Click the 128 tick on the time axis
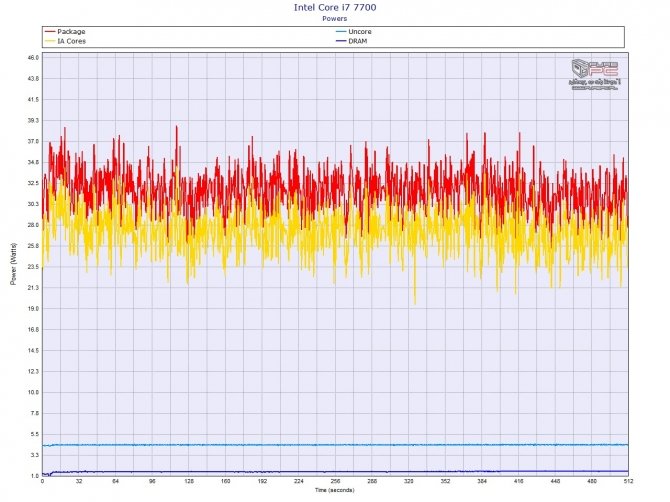 click(x=189, y=481)
